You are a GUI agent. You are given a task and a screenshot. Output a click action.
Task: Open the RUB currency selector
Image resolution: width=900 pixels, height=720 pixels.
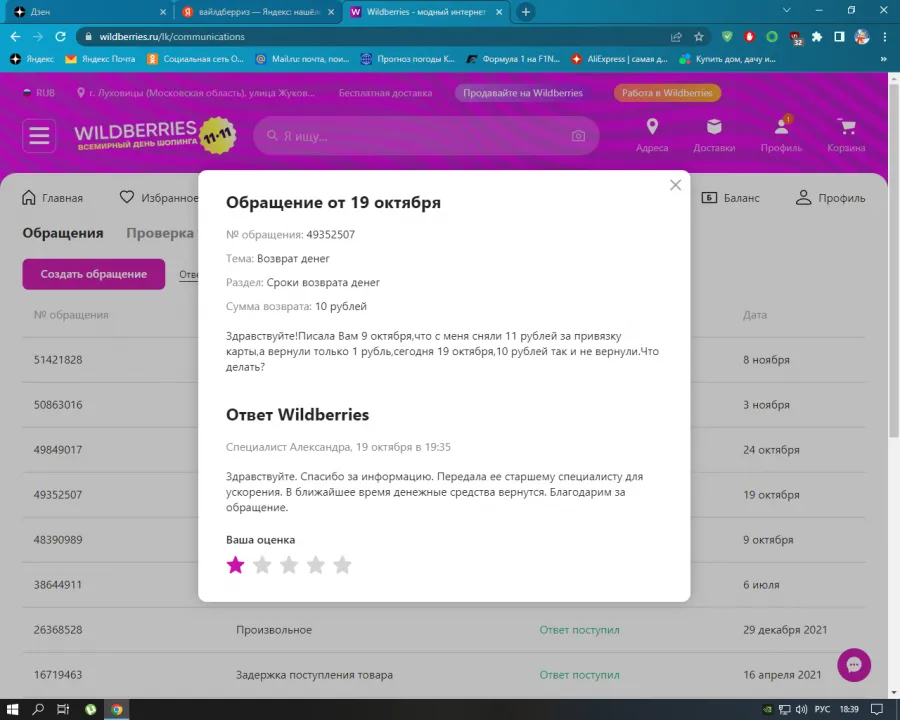pos(39,93)
